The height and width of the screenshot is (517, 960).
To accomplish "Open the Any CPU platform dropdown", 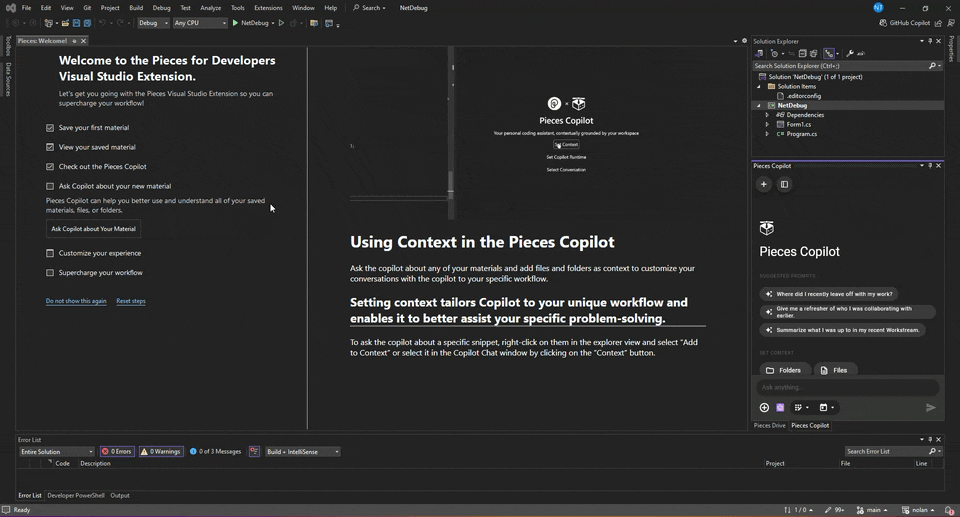I will click(x=200, y=23).
